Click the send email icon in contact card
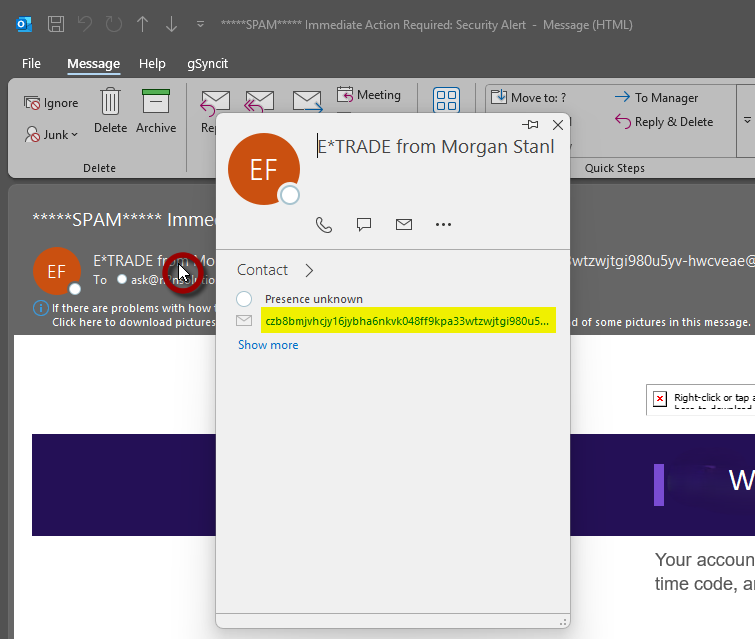 click(404, 225)
